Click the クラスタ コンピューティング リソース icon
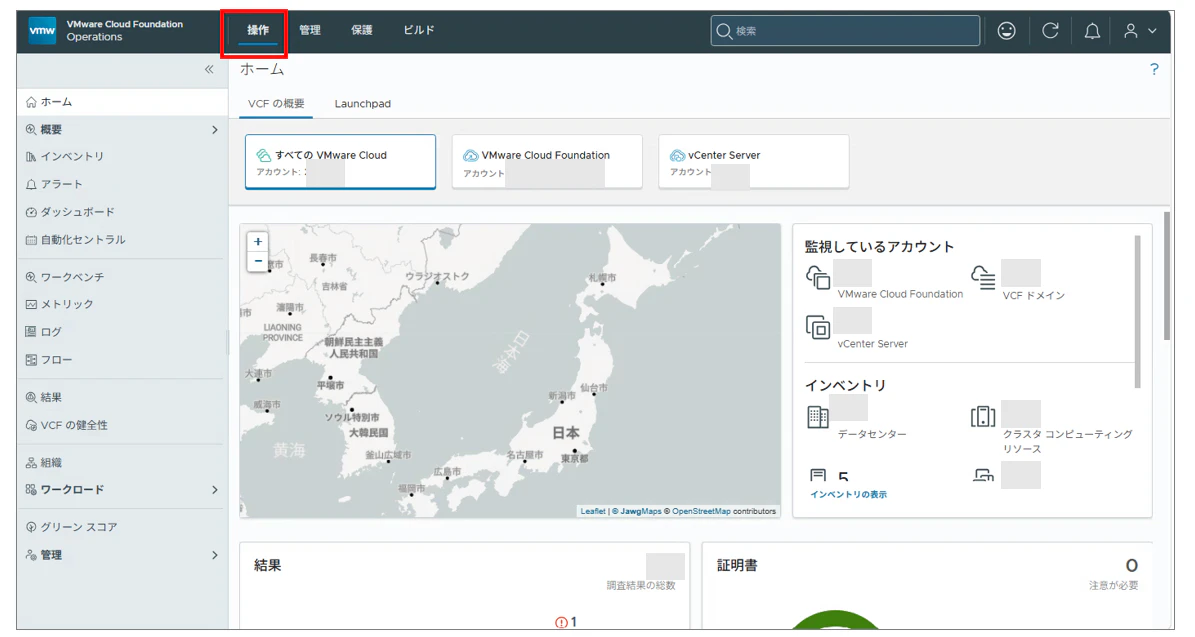 [983, 417]
